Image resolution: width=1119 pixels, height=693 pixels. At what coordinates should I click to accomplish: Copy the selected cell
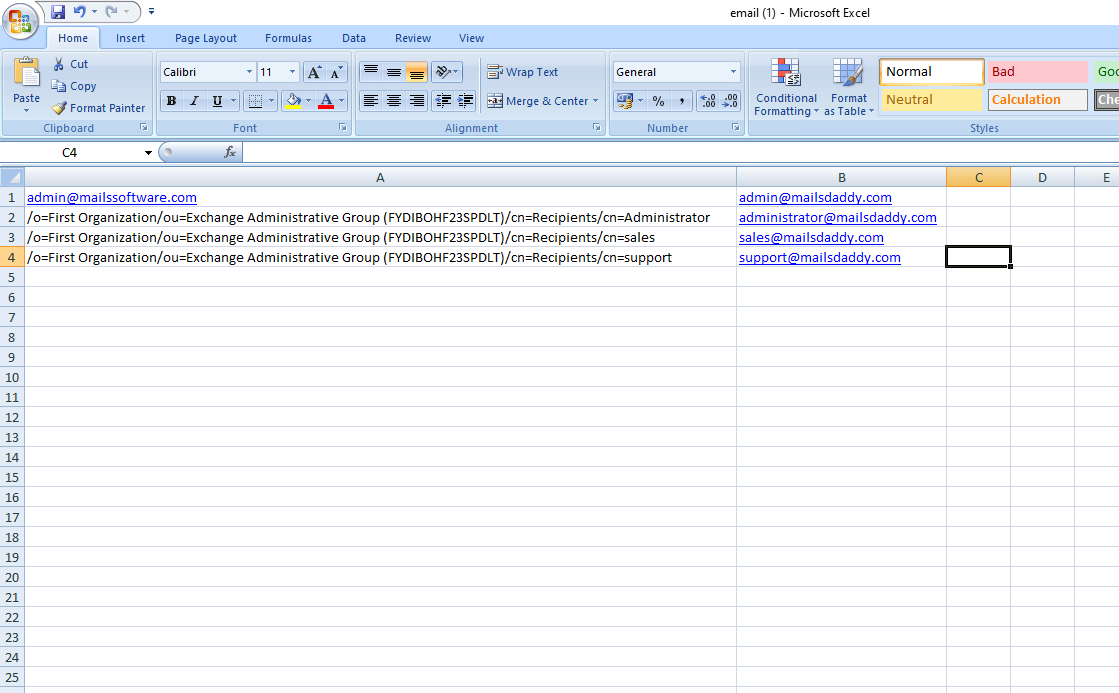point(73,86)
